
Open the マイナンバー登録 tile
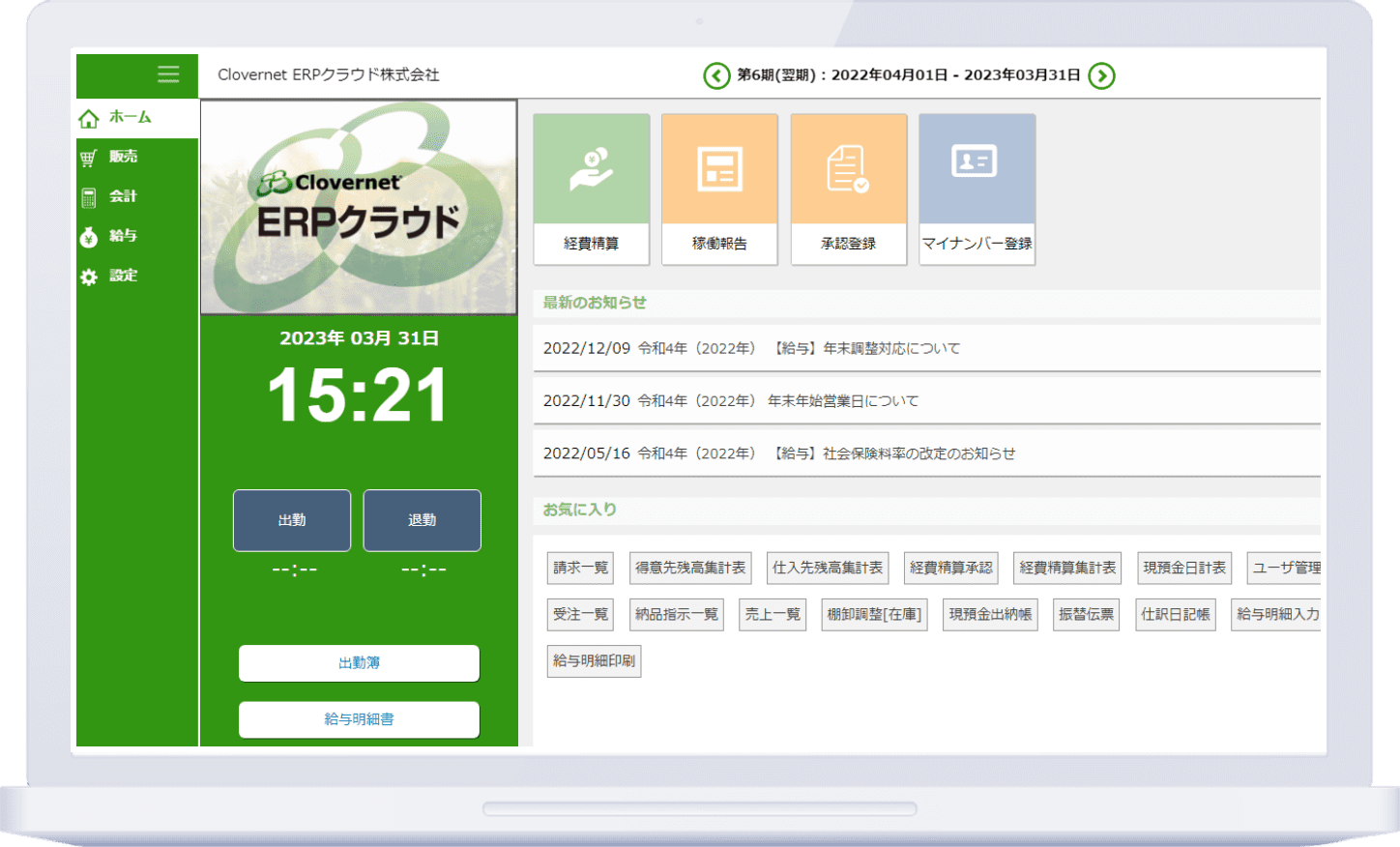pyautogui.click(x=977, y=190)
